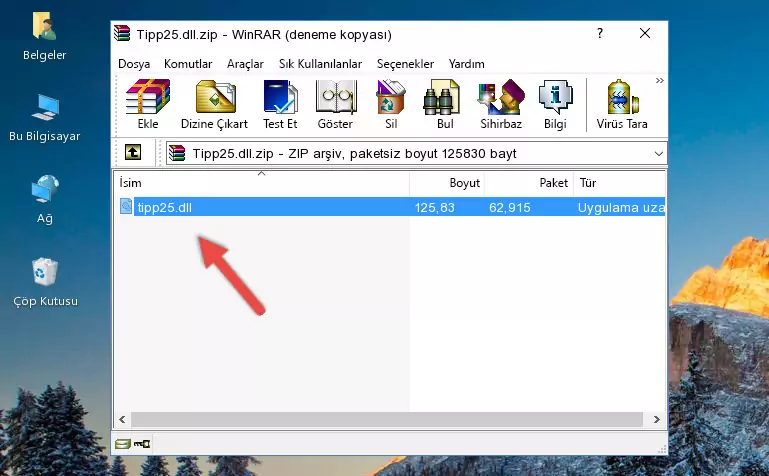Sort the list by Tür column
The width and height of the screenshot is (769, 476).
[x=619, y=183]
